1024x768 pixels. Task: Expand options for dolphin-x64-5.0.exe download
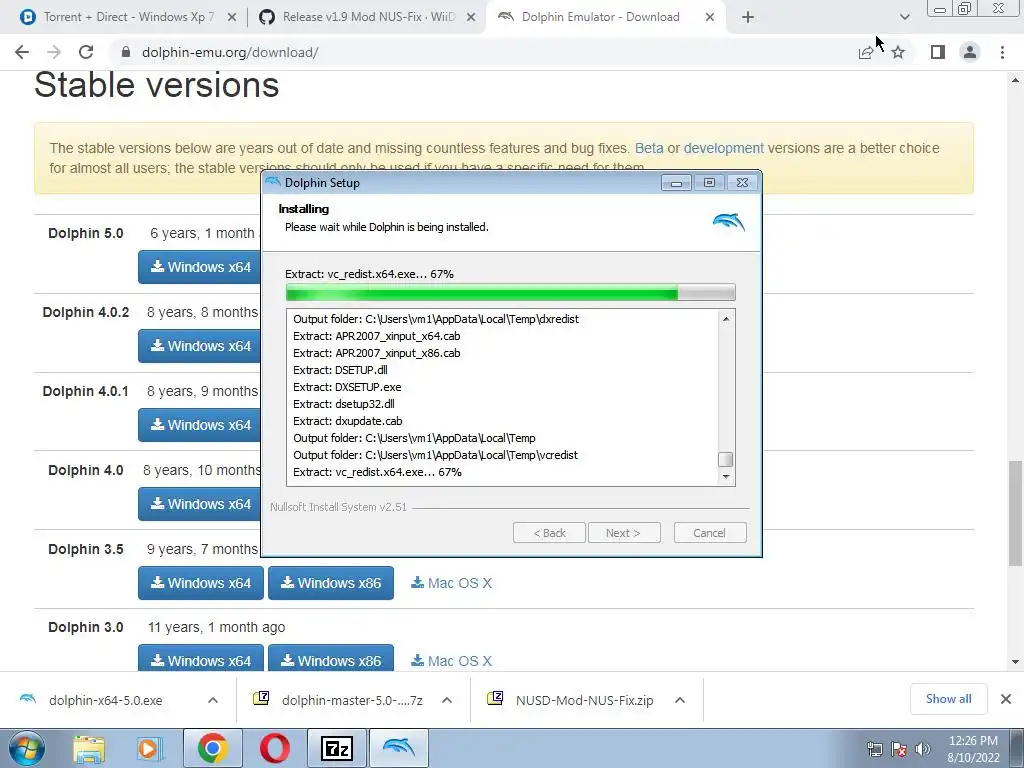[x=213, y=700]
